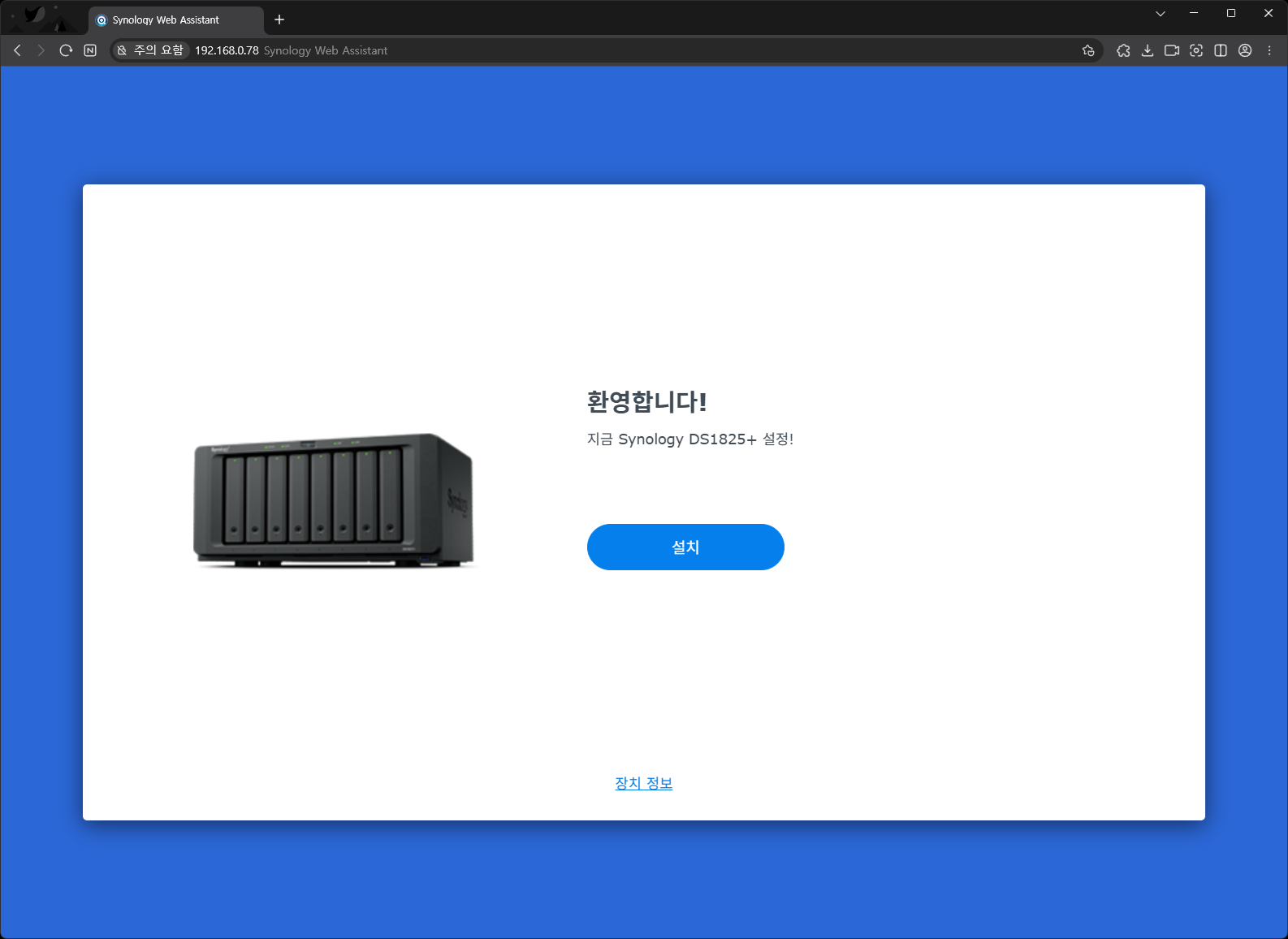1288x939 pixels.
Task: Bookmark this page with the star icon
Action: tap(1088, 50)
